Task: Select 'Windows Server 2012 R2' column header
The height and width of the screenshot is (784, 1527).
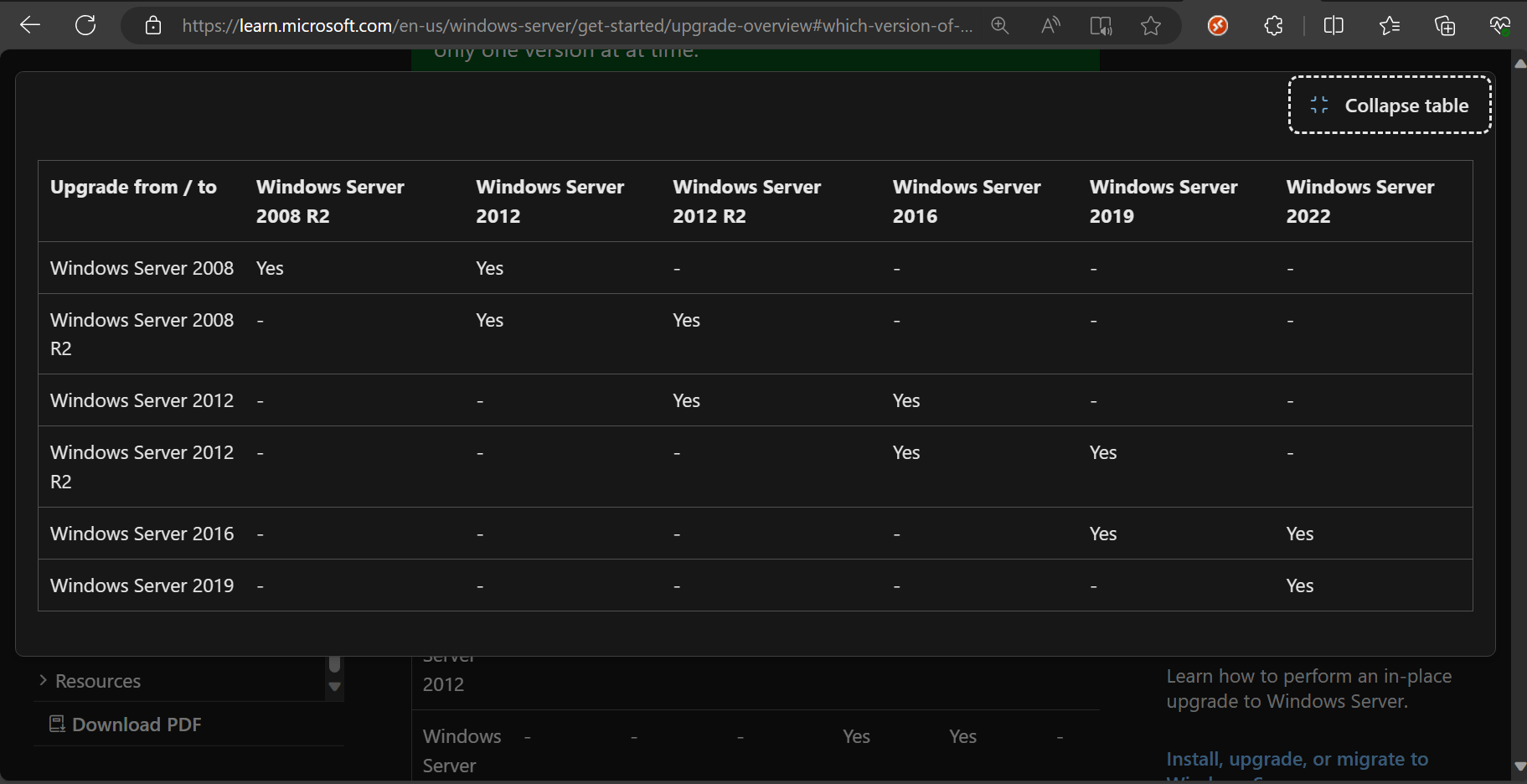Action: click(746, 201)
